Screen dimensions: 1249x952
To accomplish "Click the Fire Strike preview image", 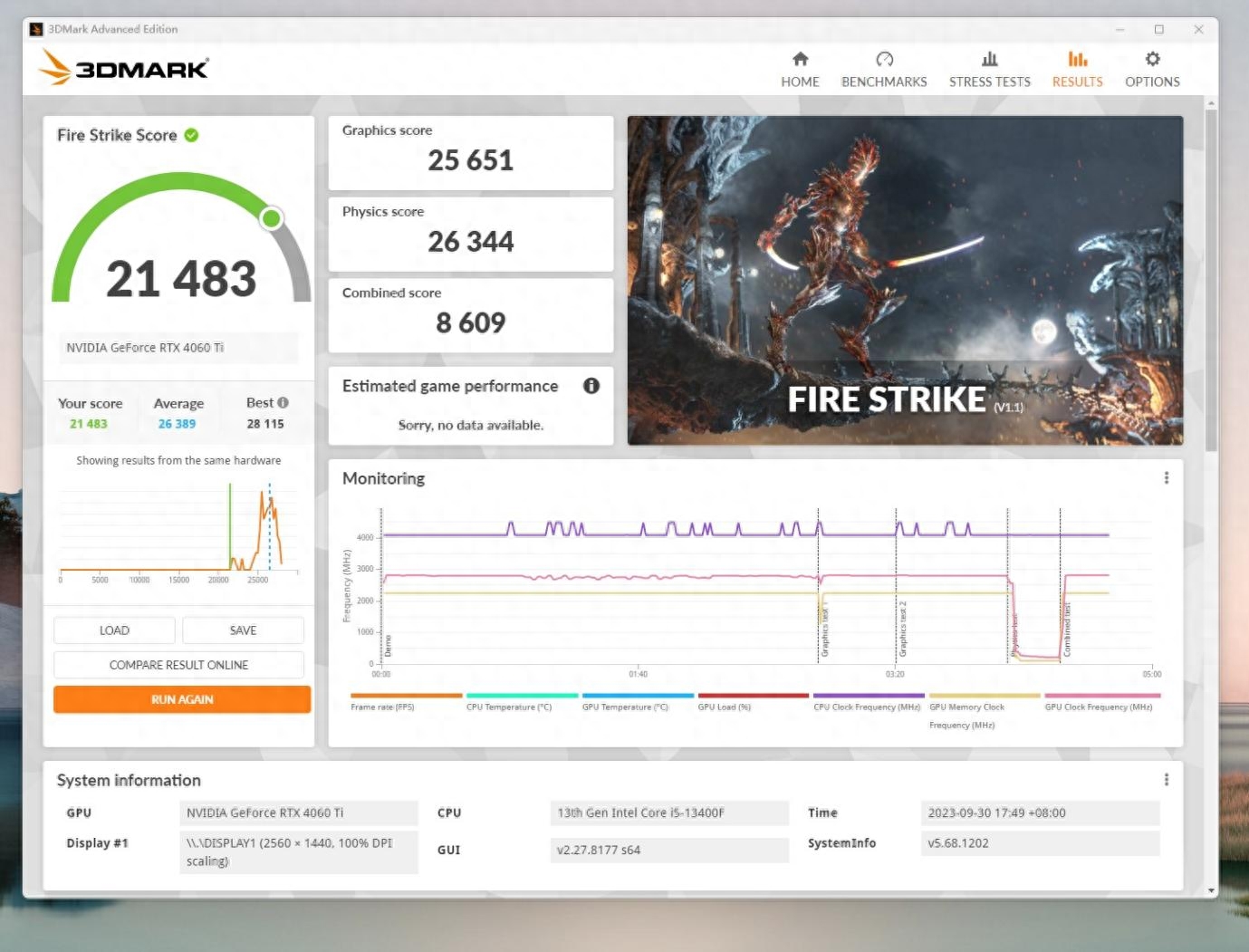I will (x=905, y=280).
